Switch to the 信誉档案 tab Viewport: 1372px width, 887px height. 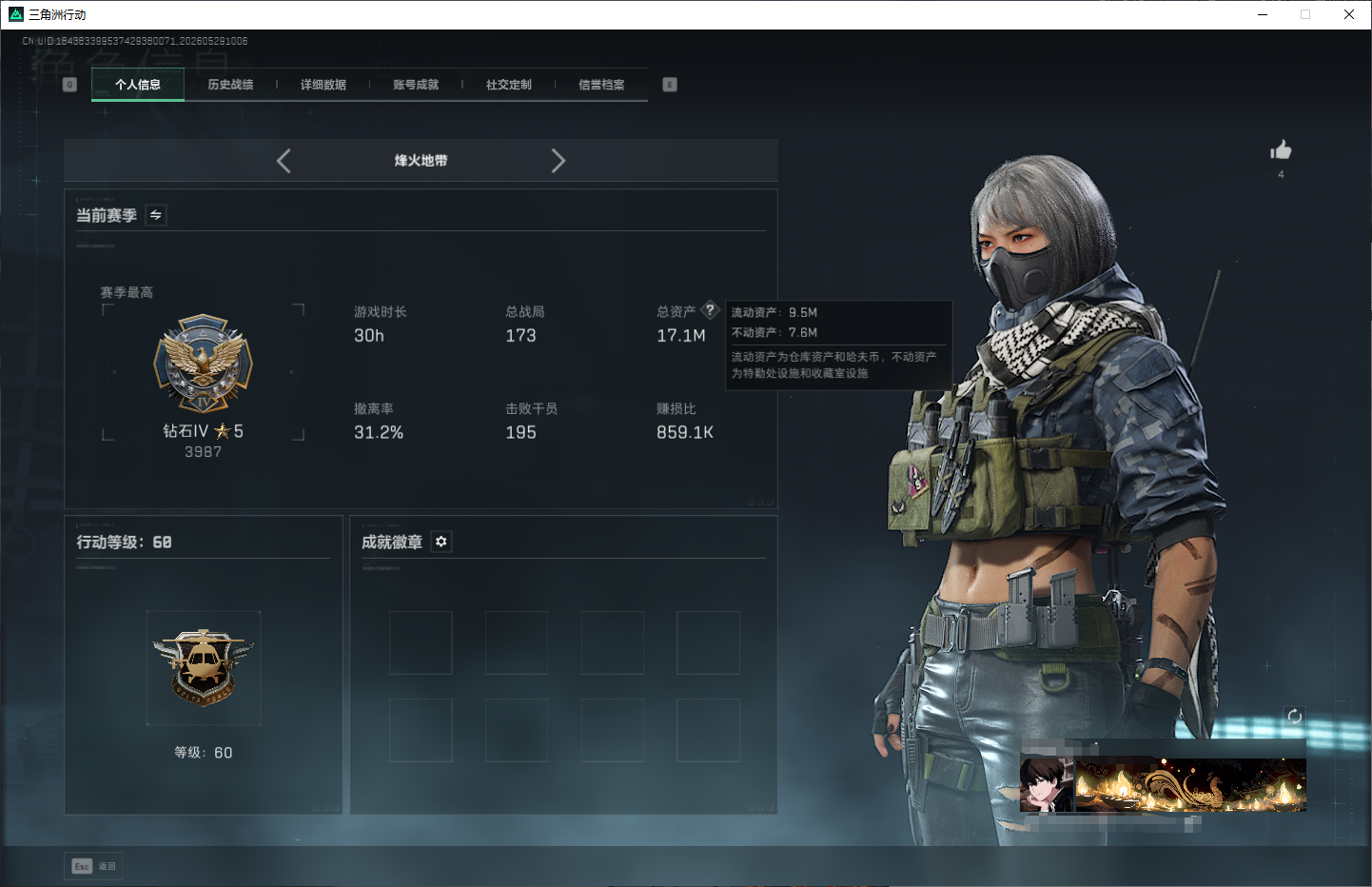[601, 85]
